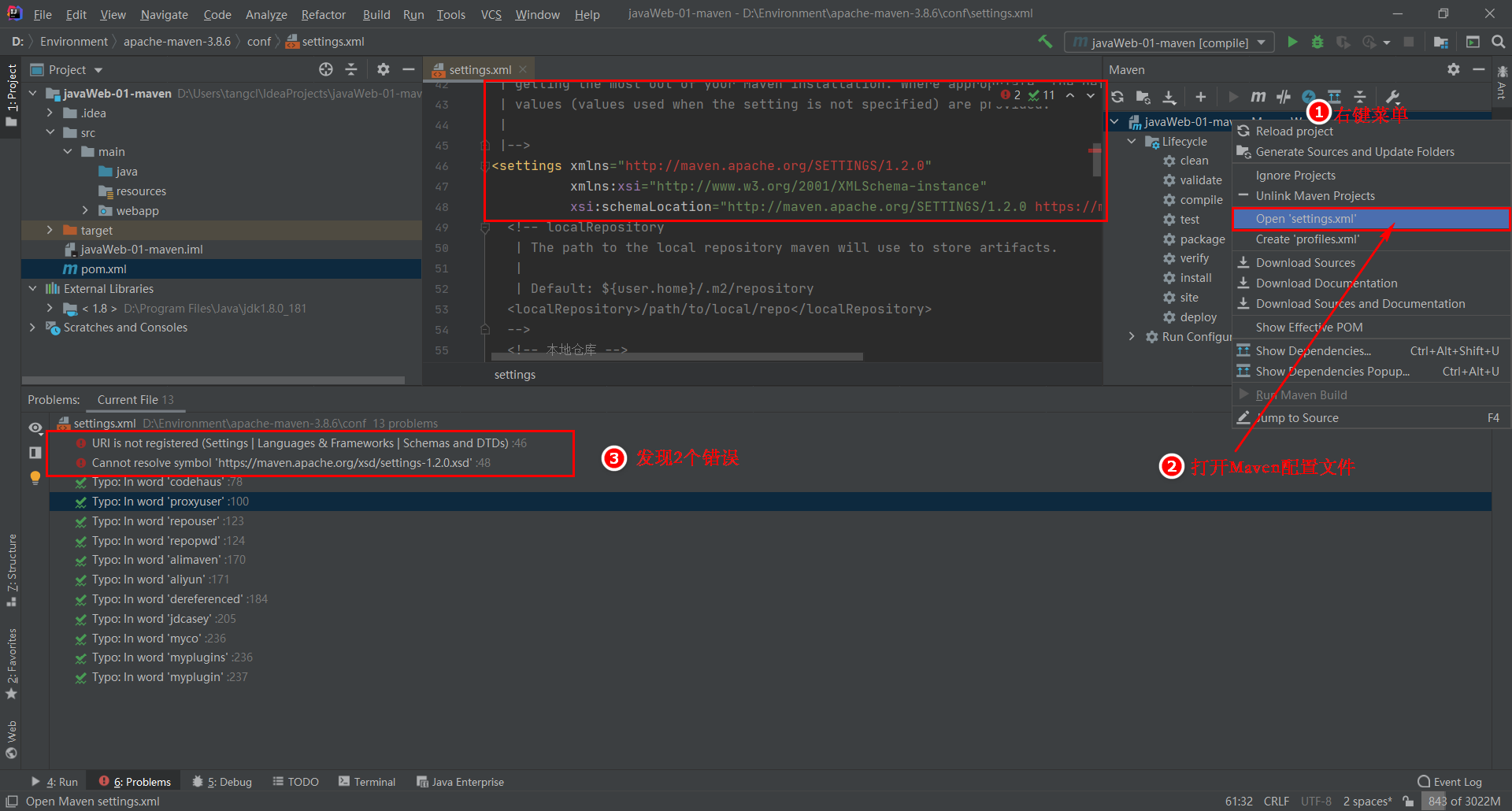Click UTF-8 encoding in status bar
This screenshot has width=1512, height=811.
click(x=1316, y=801)
